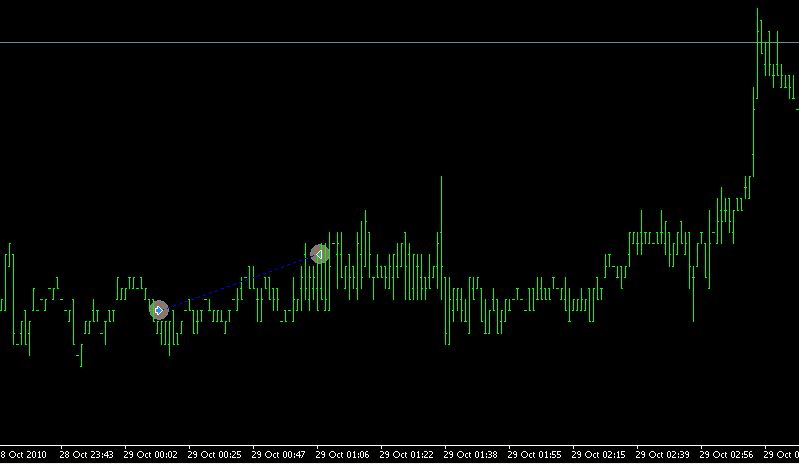Click the 29 Oct 00:25 time label
This screenshot has height=464, width=799.
(x=214, y=454)
